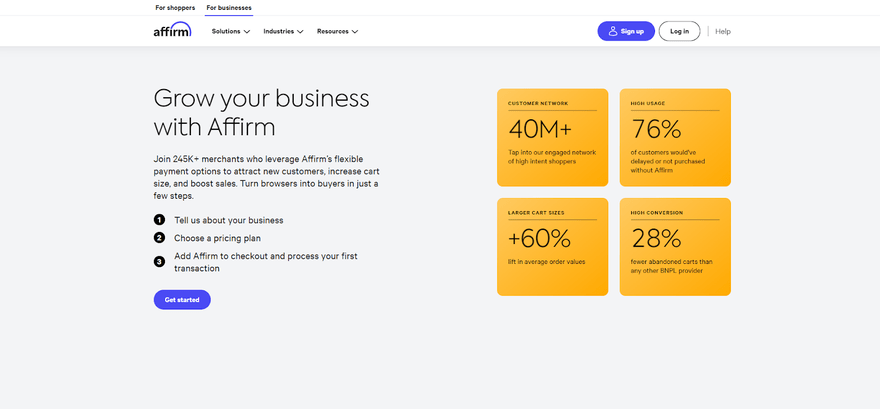Switch to For shoppers tab
This screenshot has width=880, height=409.
coord(175,8)
